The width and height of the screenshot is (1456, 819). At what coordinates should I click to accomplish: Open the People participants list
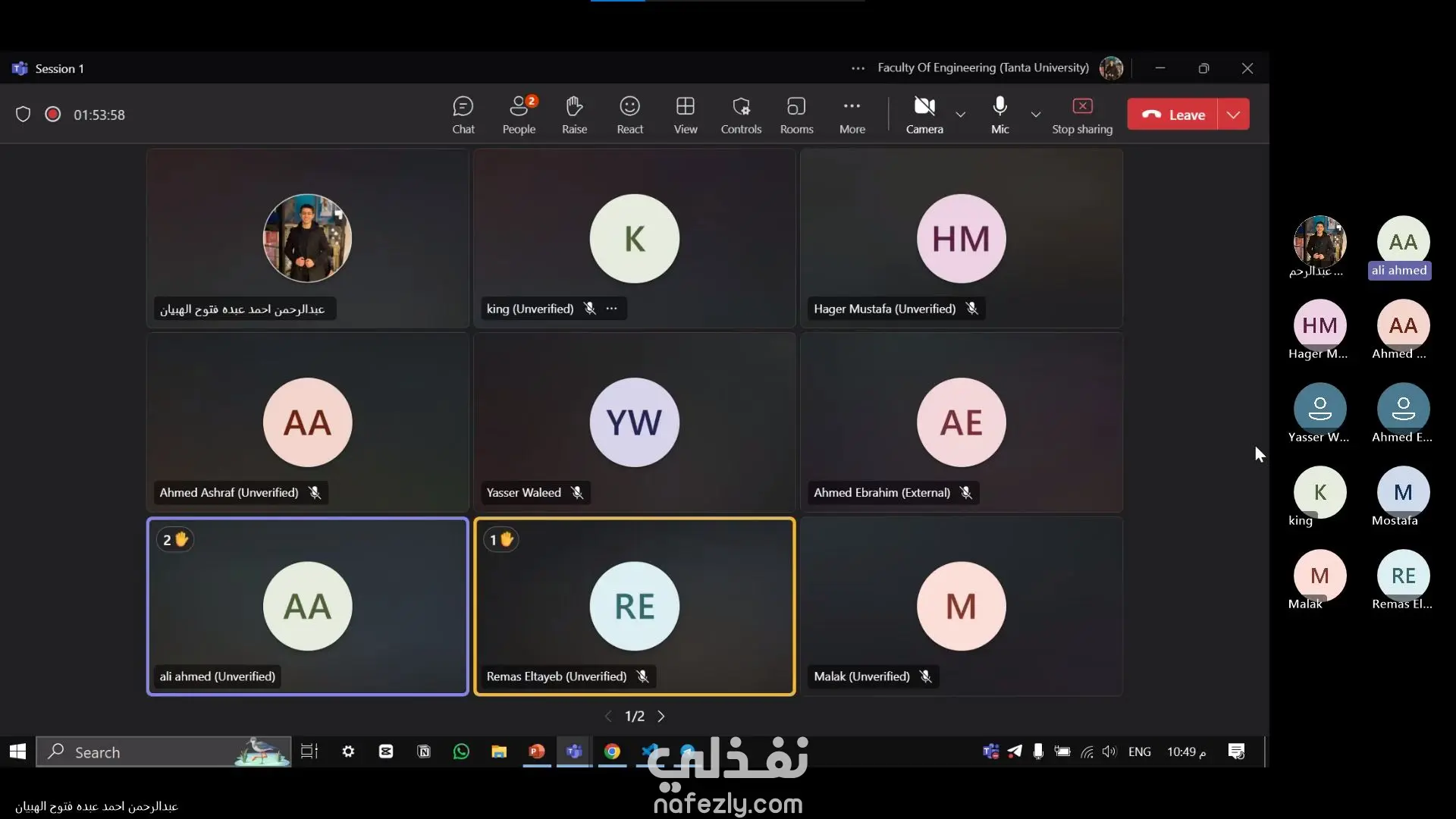(519, 115)
